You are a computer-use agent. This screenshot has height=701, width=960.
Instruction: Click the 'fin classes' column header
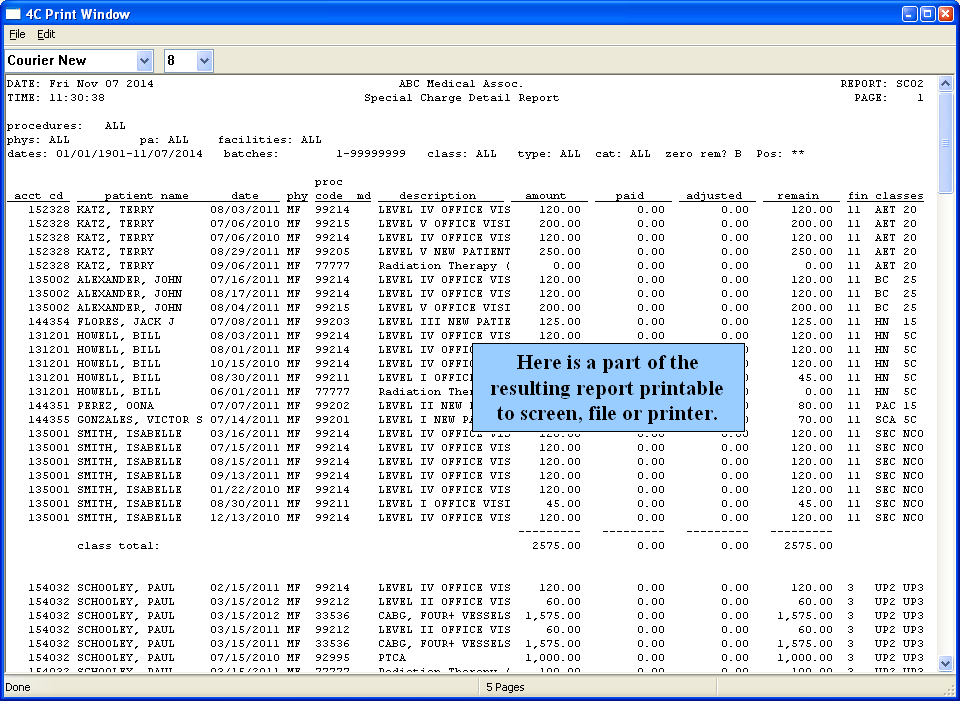(x=885, y=196)
